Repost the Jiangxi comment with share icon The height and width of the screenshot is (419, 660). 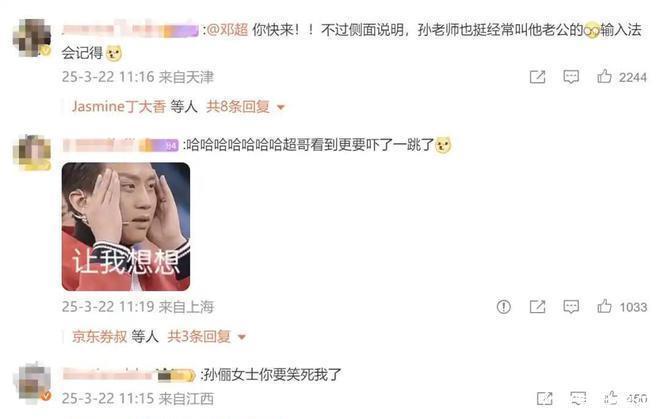(545, 398)
